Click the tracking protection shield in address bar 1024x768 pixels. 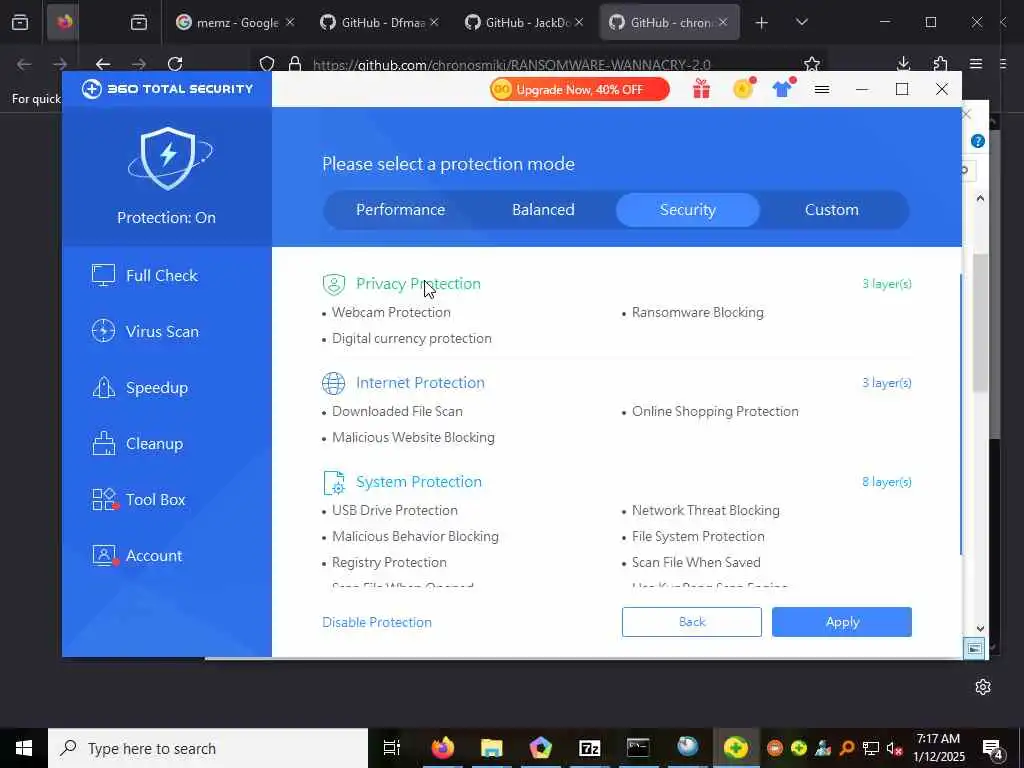point(266,64)
